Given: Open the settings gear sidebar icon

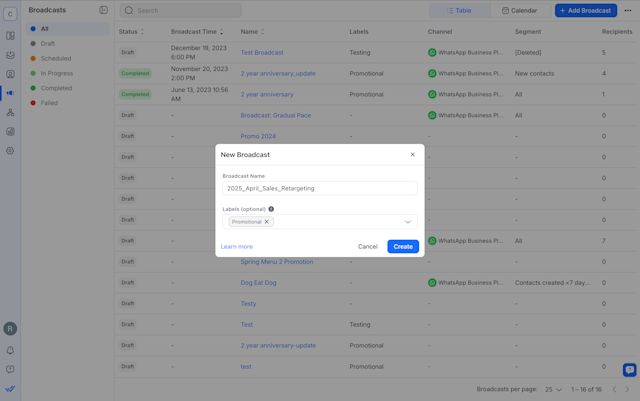Looking at the screenshot, I should pos(10,151).
